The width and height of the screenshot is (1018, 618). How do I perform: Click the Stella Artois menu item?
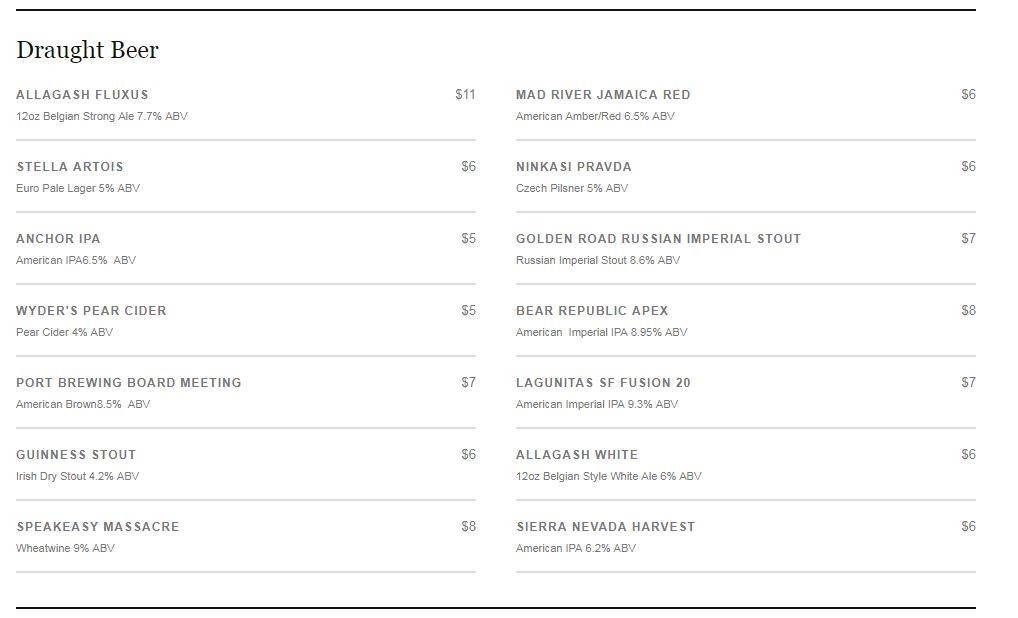click(70, 167)
